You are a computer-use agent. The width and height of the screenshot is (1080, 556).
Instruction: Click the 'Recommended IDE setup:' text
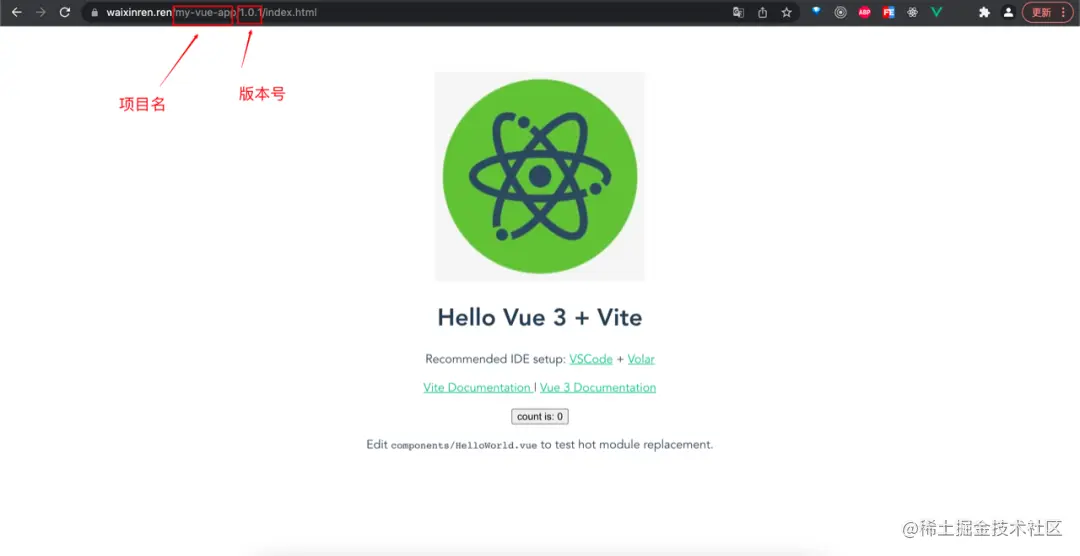(x=496, y=359)
